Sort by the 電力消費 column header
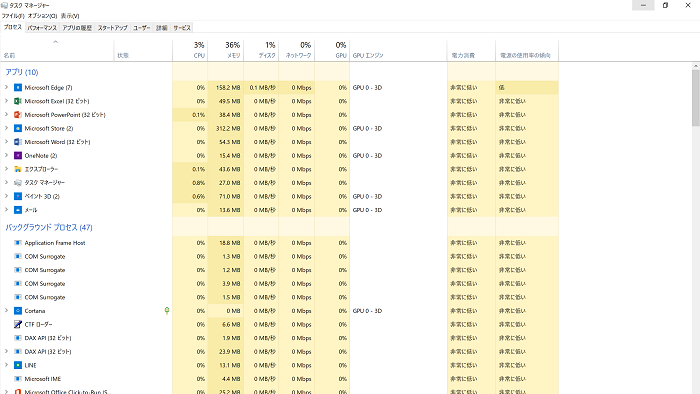The width and height of the screenshot is (700, 394). pos(471,50)
